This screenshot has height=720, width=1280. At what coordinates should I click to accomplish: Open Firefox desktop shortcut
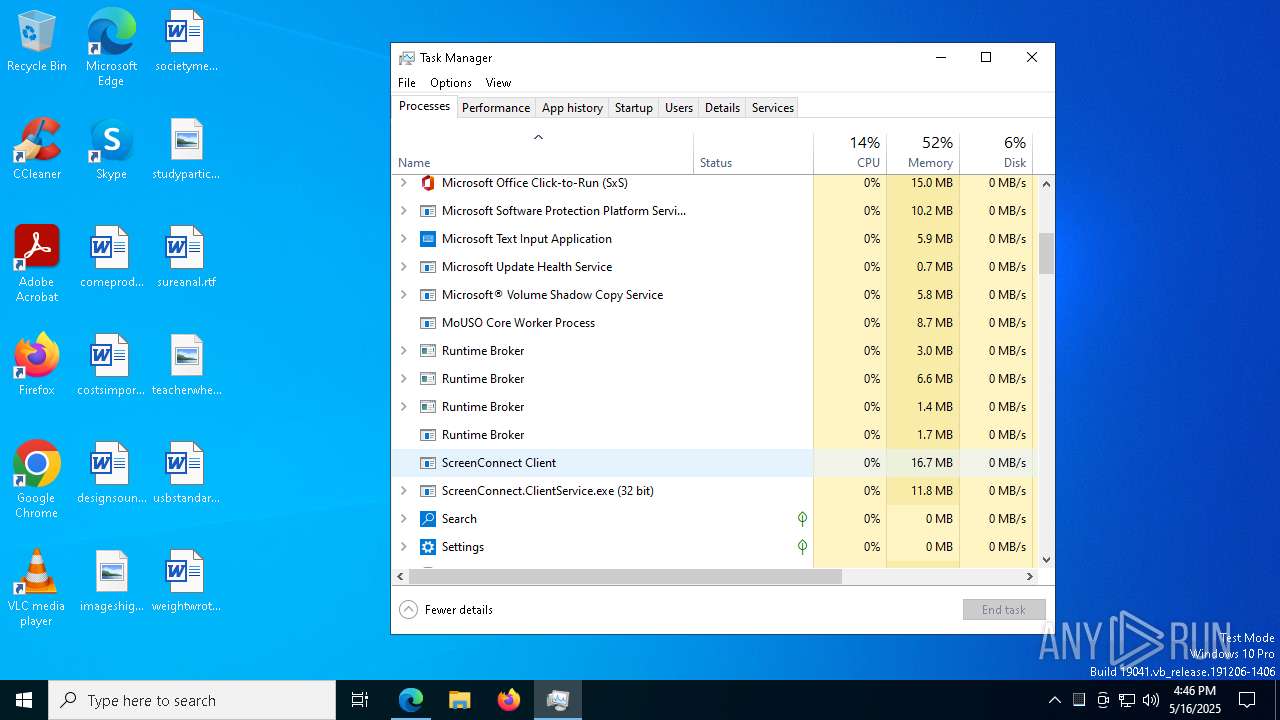pyautogui.click(x=37, y=366)
